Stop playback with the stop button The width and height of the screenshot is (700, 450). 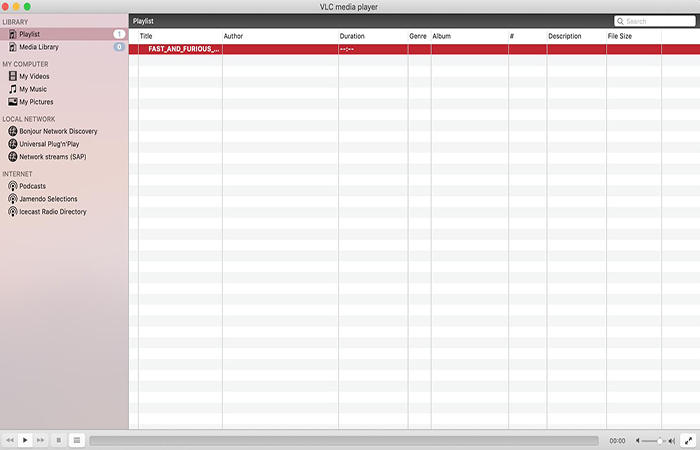pos(58,440)
